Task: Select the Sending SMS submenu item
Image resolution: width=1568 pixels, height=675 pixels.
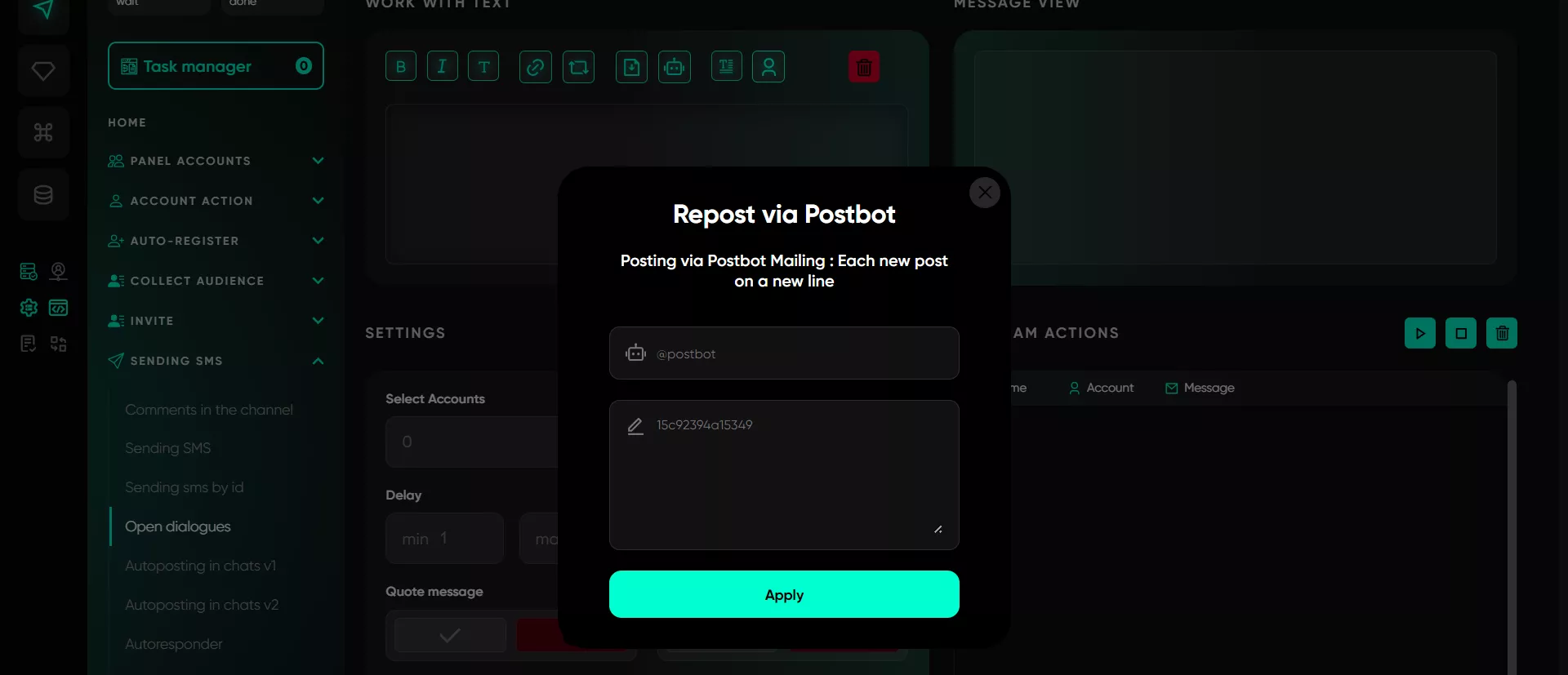Action: pos(167,448)
